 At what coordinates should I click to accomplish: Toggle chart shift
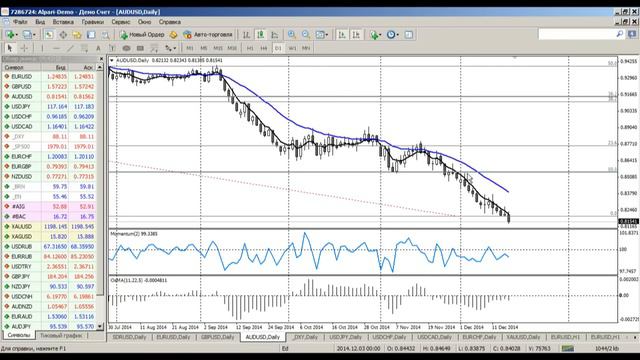356,35
